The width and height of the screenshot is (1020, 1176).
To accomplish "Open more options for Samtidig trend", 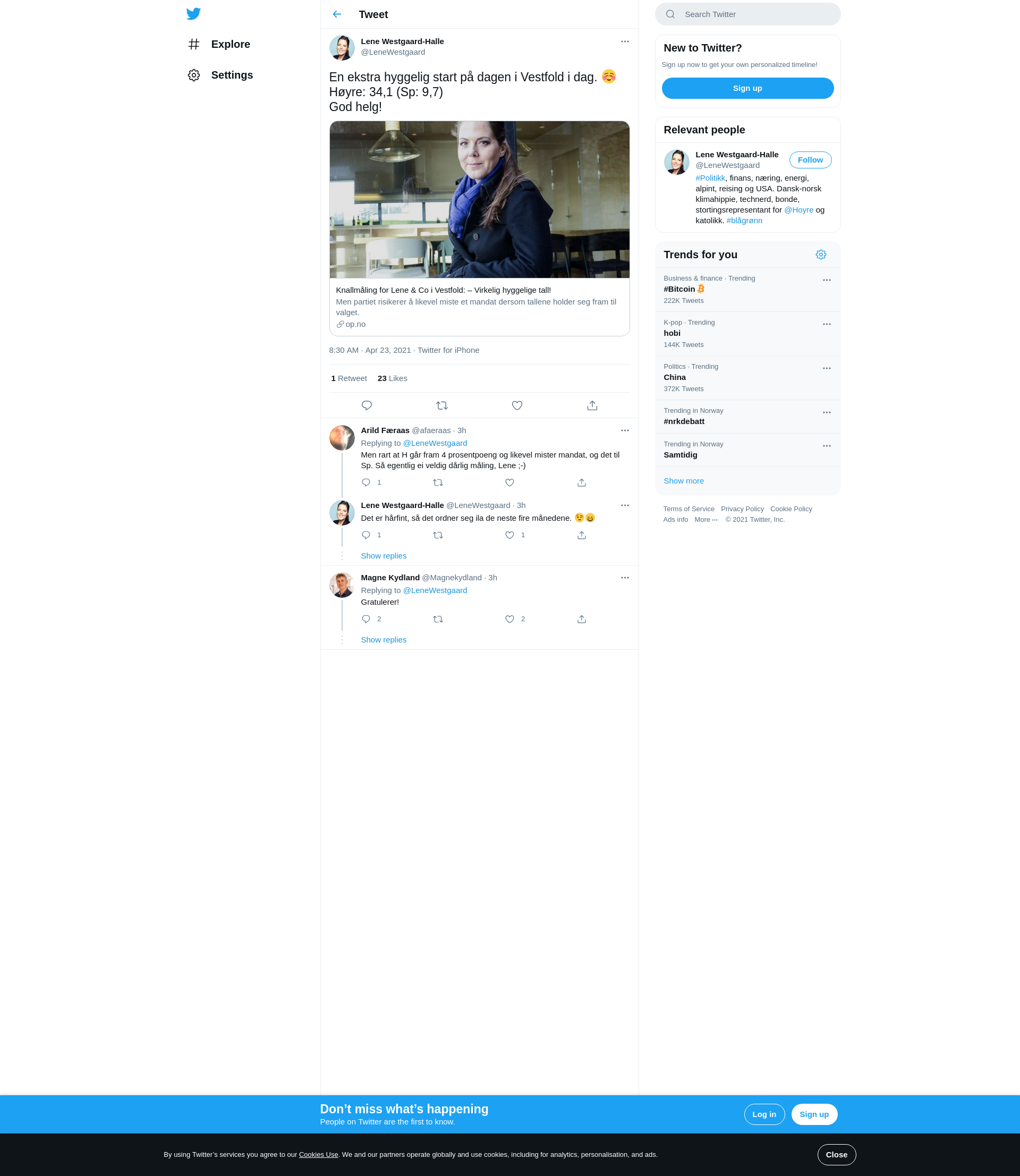I will coord(827,446).
